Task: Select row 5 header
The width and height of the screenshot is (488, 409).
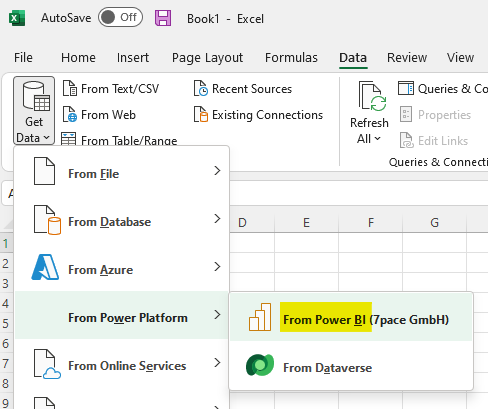Action: (6, 324)
